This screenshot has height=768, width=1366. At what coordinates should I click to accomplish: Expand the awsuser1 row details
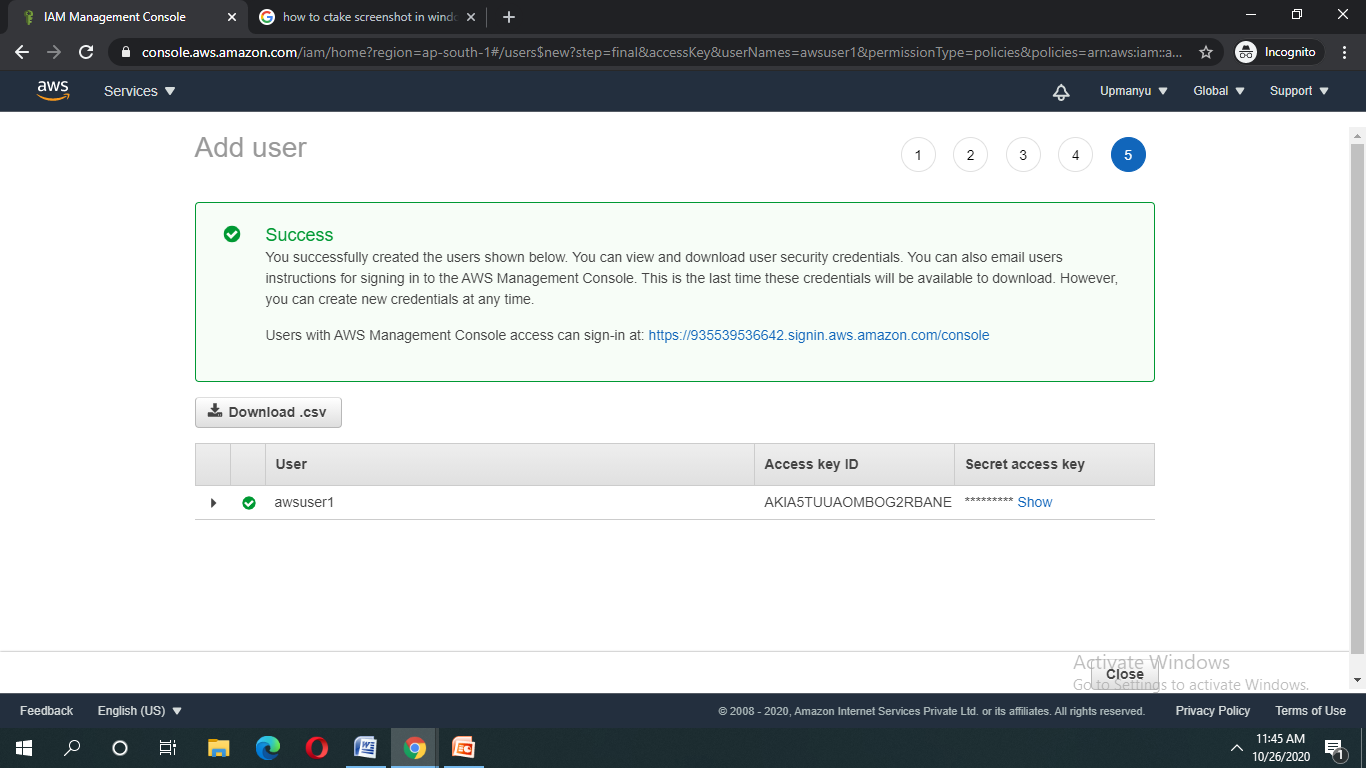click(213, 503)
